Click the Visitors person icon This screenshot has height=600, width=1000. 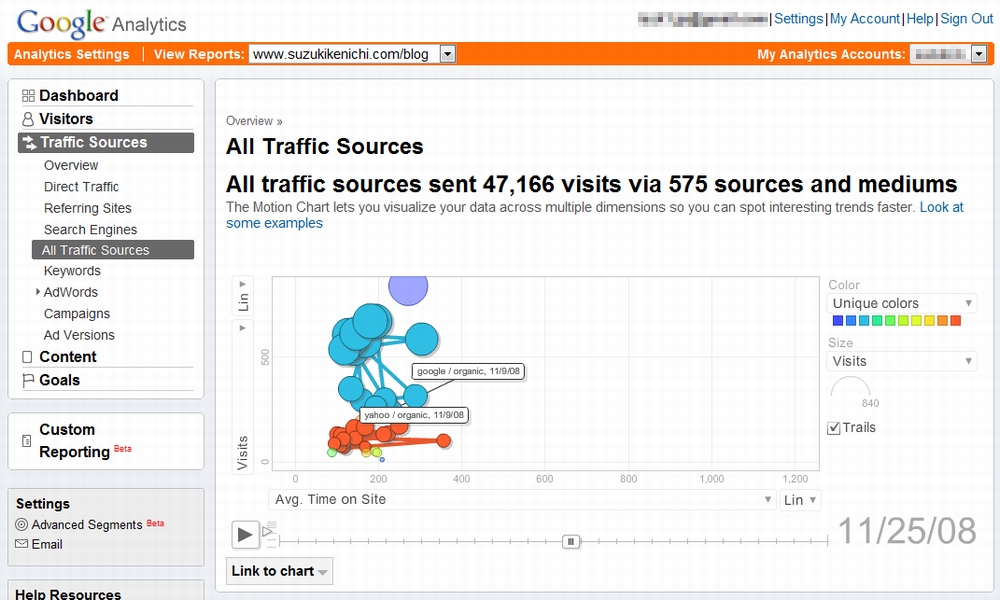28,119
